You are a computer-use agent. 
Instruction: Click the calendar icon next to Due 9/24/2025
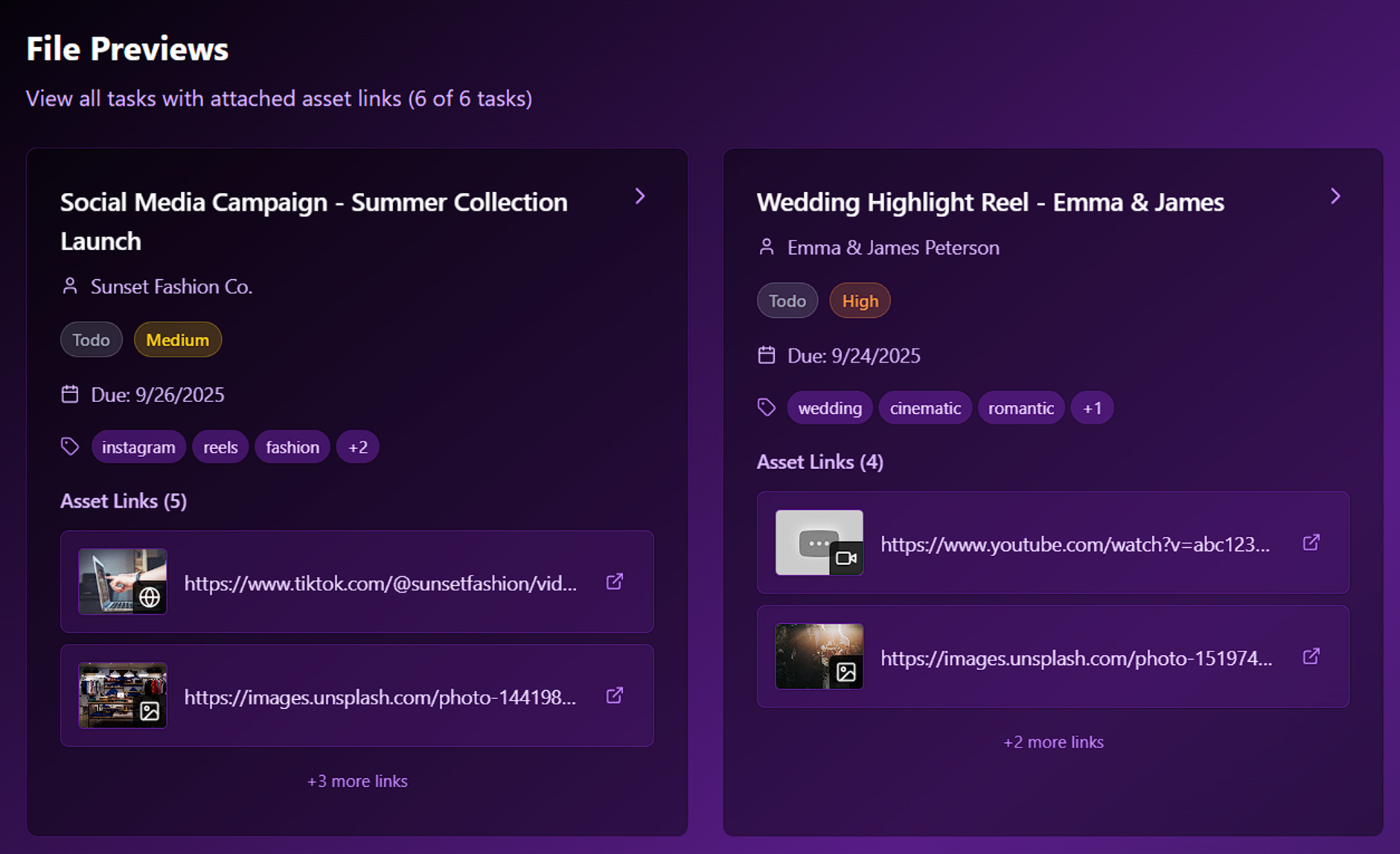(x=767, y=355)
